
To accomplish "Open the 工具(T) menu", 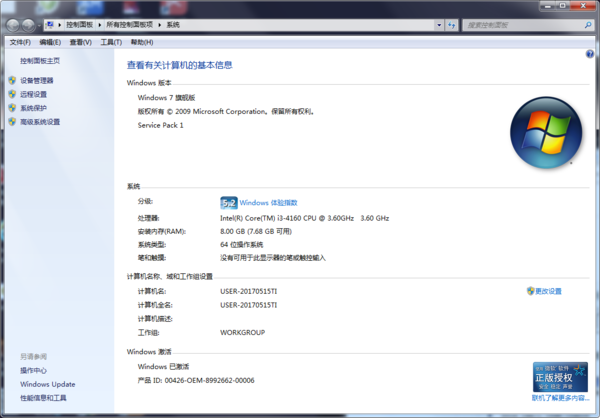I will (110, 42).
